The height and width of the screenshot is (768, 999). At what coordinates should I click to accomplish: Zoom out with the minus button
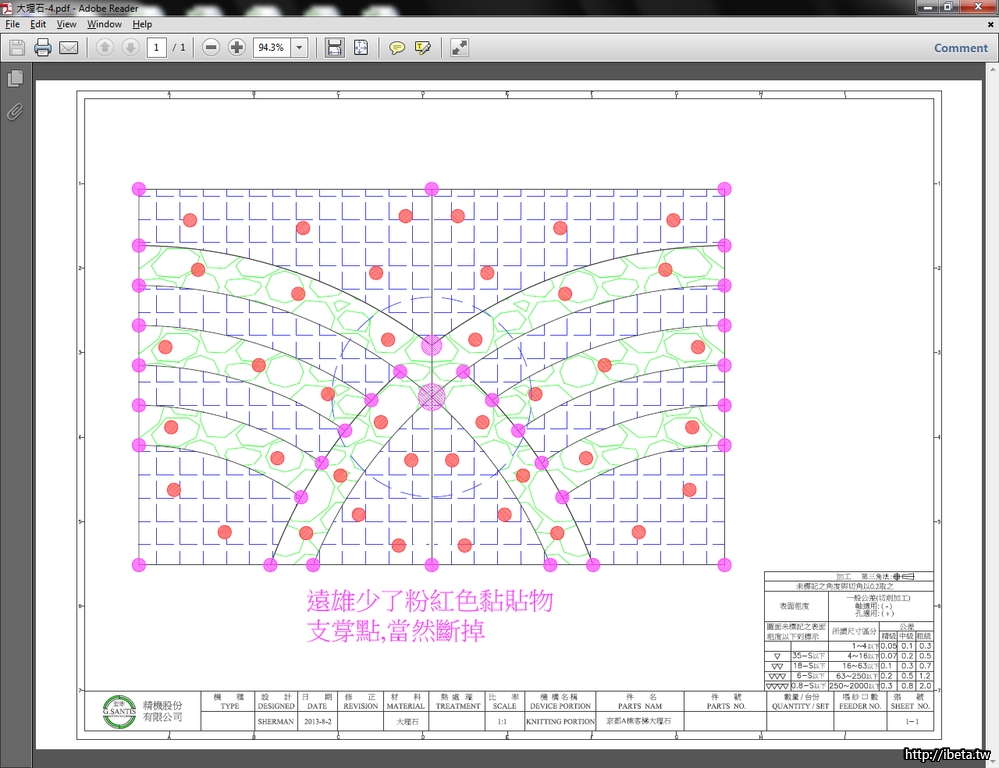click(211, 47)
